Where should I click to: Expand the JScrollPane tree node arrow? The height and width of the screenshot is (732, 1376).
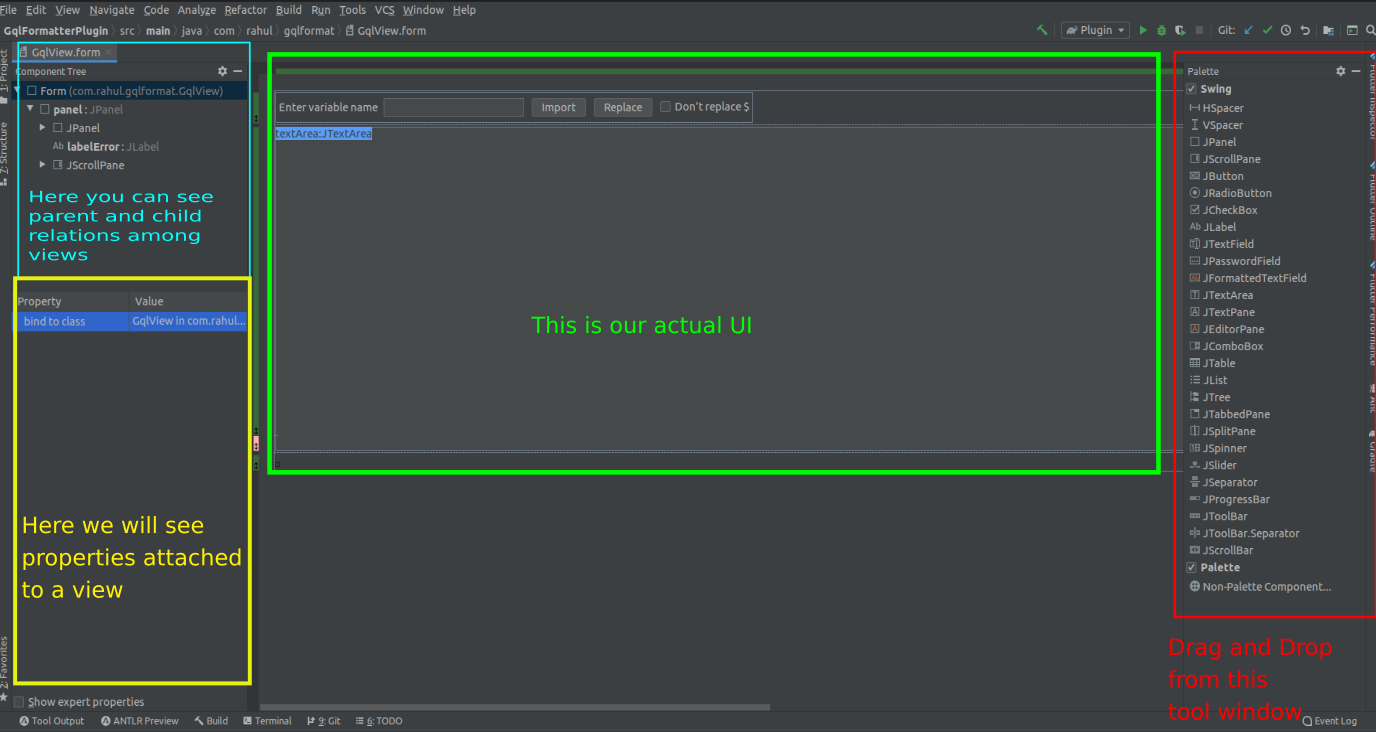(x=43, y=165)
